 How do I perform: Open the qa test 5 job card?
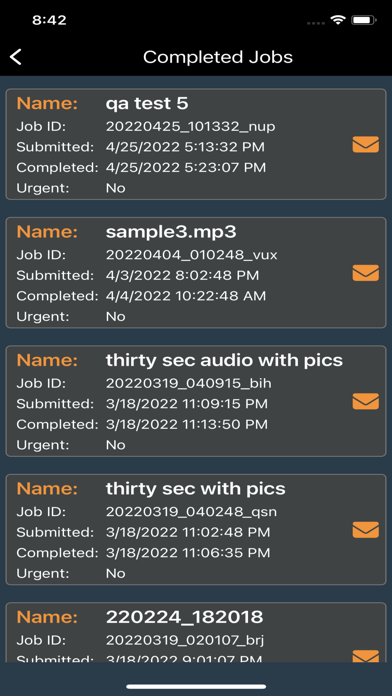click(196, 144)
